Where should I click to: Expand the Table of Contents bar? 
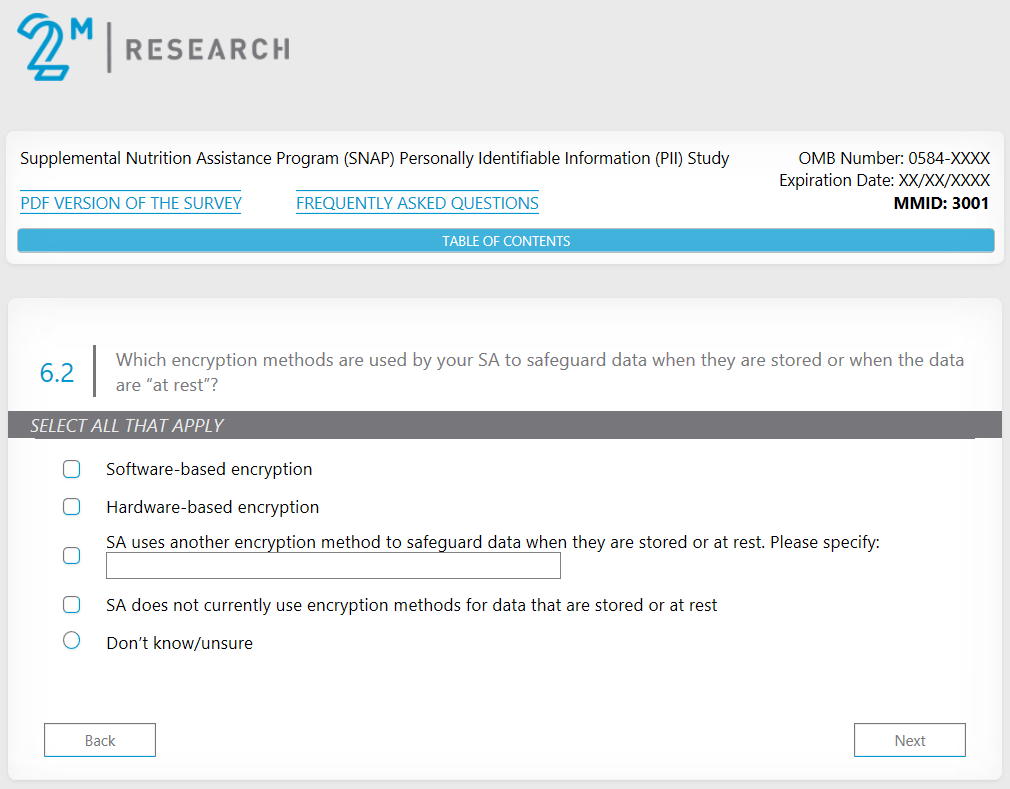(x=506, y=241)
